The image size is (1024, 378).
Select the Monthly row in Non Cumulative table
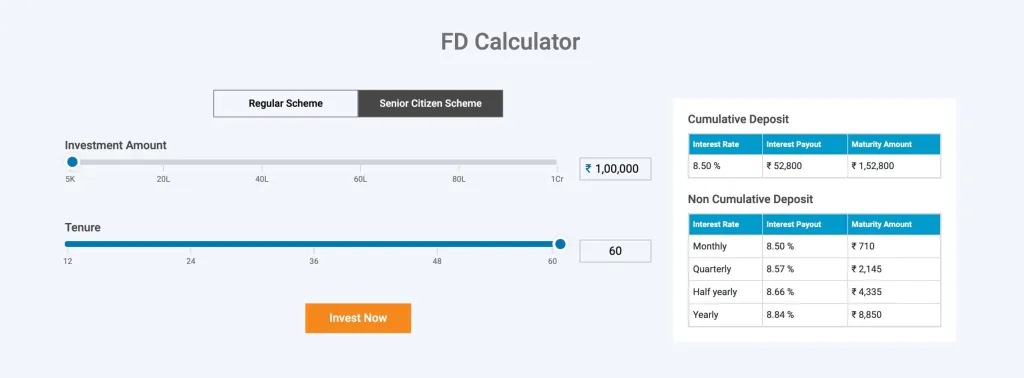tap(814, 246)
